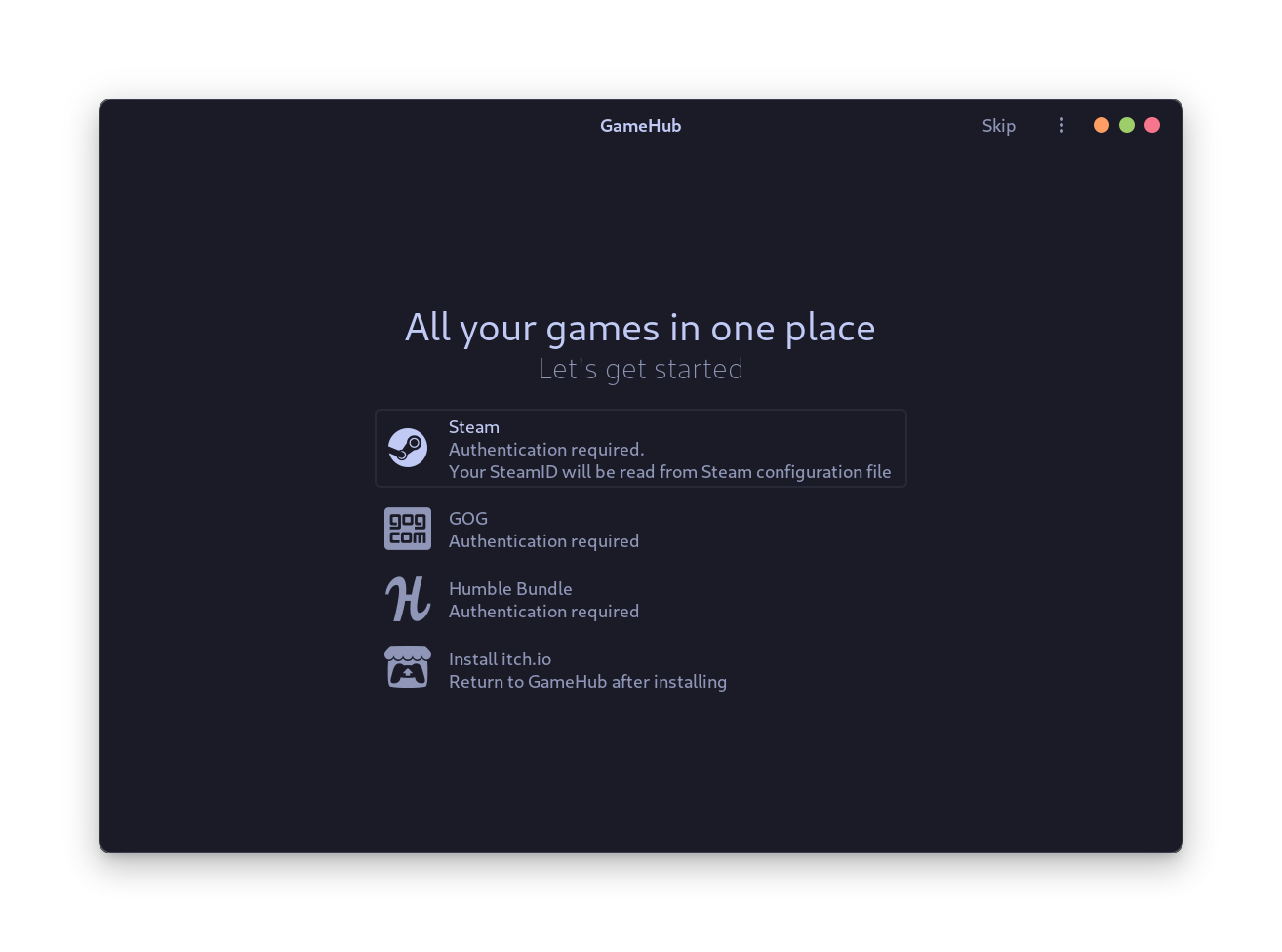
Task: Click the Steam logo icon
Action: 408,448
